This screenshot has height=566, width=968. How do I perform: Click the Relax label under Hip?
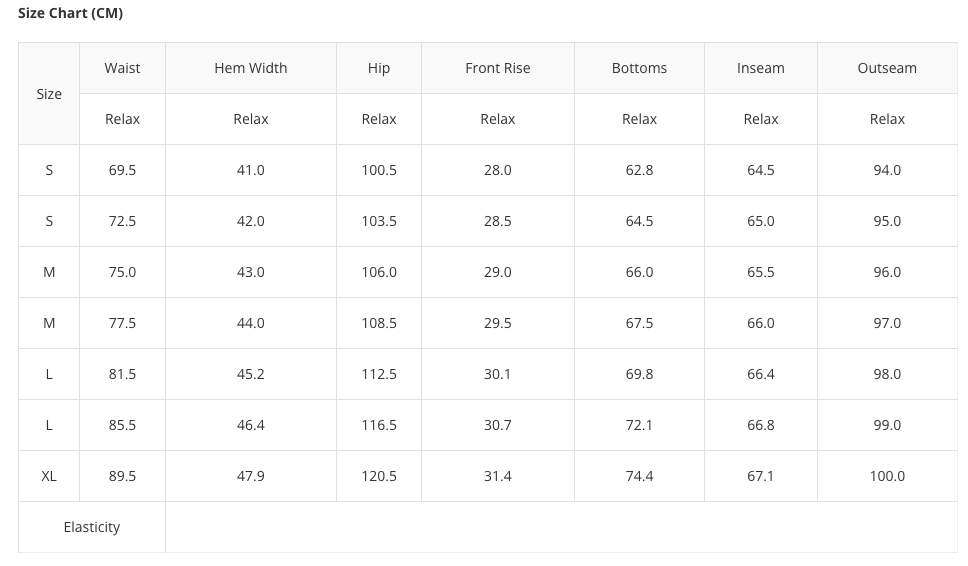pos(379,119)
